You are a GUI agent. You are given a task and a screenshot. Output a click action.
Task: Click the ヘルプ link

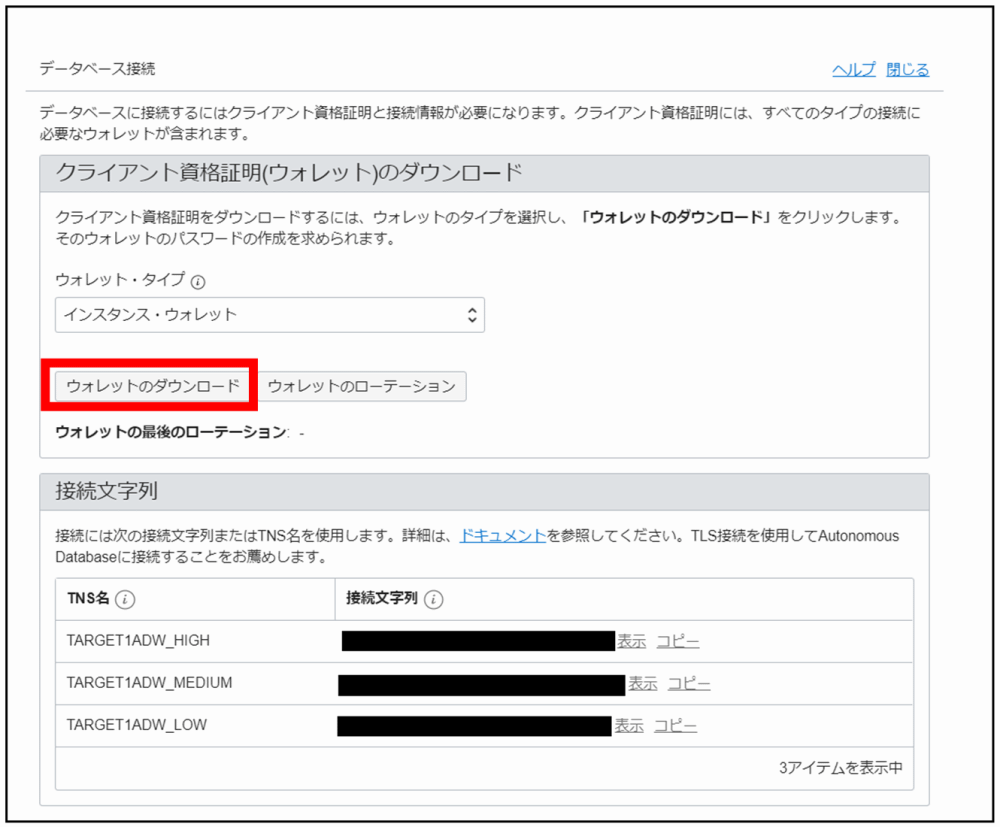point(854,70)
